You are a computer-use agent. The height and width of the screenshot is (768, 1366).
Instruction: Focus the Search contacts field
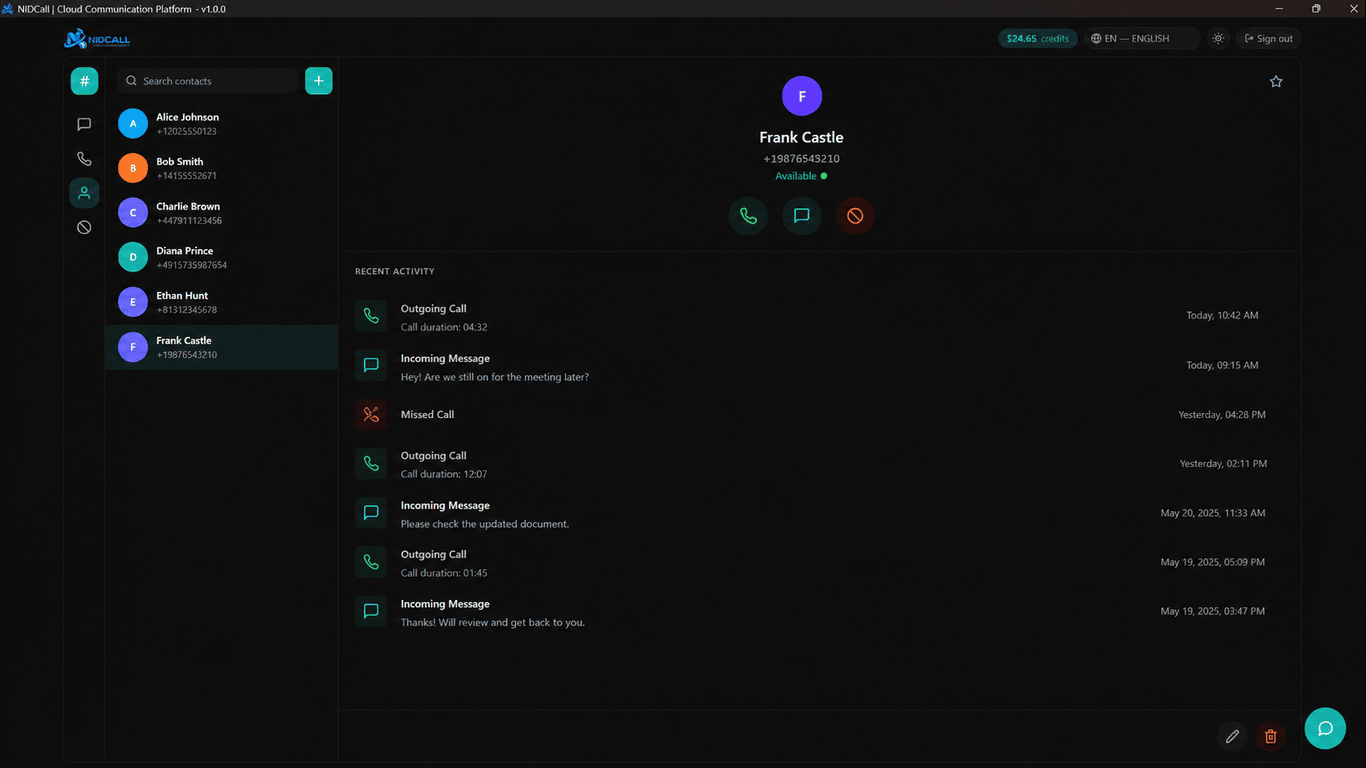point(208,81)
